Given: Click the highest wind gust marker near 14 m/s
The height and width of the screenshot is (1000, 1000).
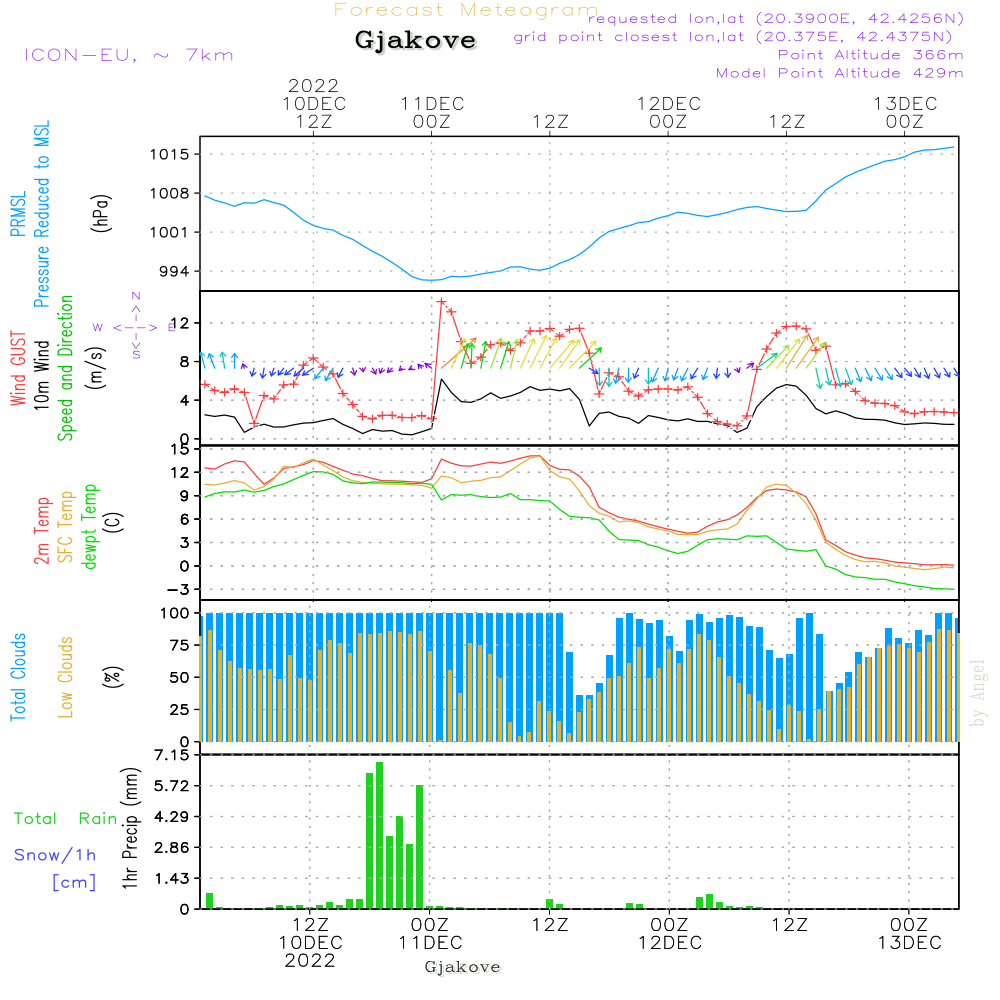Looking at the screenshot, I should point(441,302).
